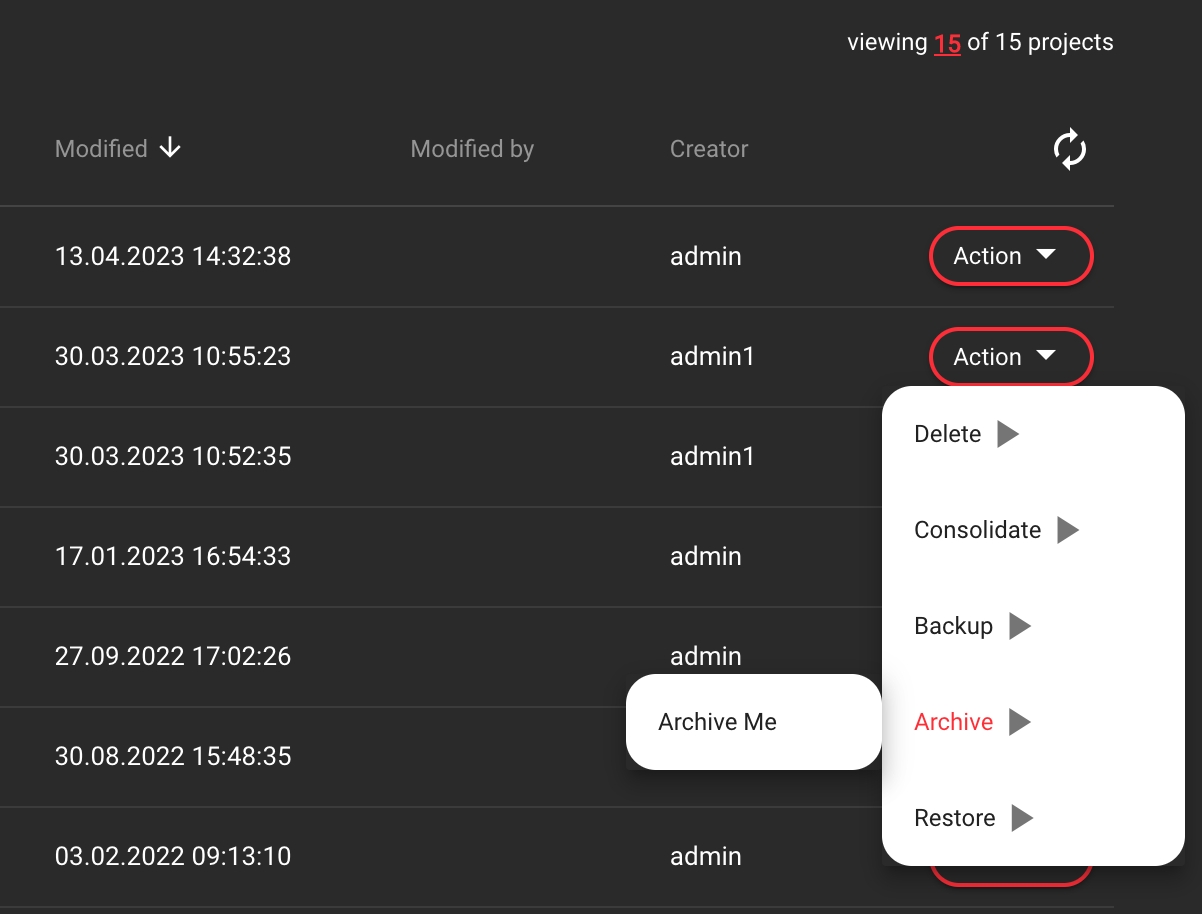Click the triangle arrow next to Restore
The height and width of the screenshot is (914, 1202).
pos(1021,818)
